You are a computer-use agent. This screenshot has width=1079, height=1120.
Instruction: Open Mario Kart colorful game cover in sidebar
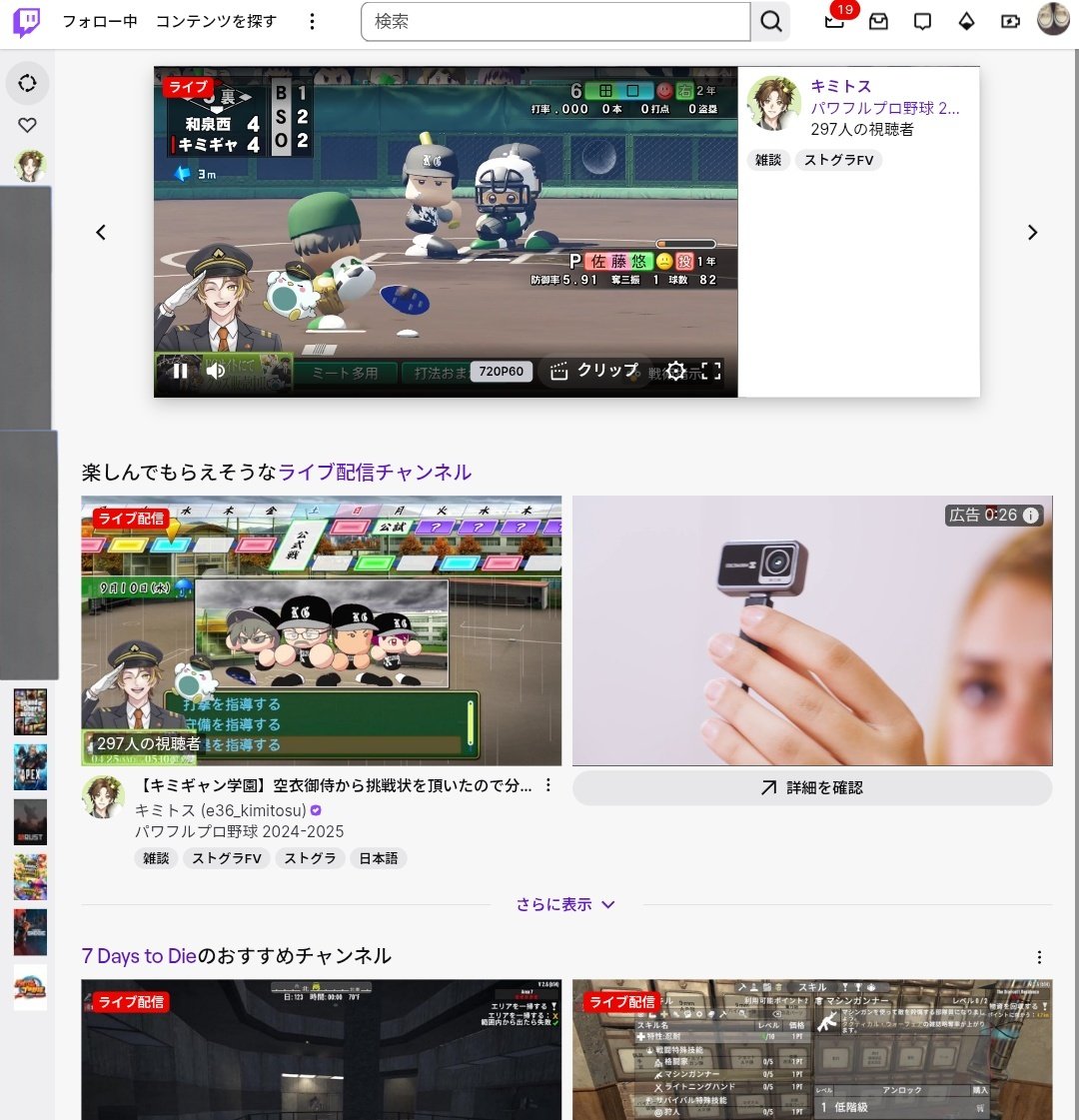coord(30,877)
